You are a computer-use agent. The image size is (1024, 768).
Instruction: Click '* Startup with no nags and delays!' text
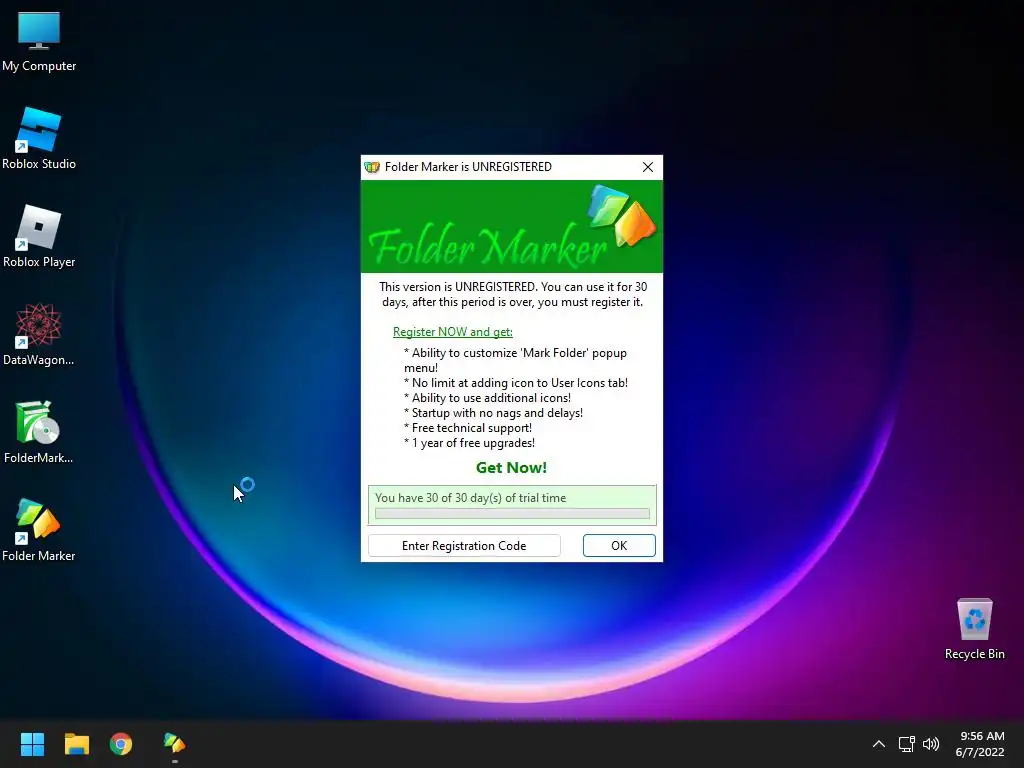(493, 413)
